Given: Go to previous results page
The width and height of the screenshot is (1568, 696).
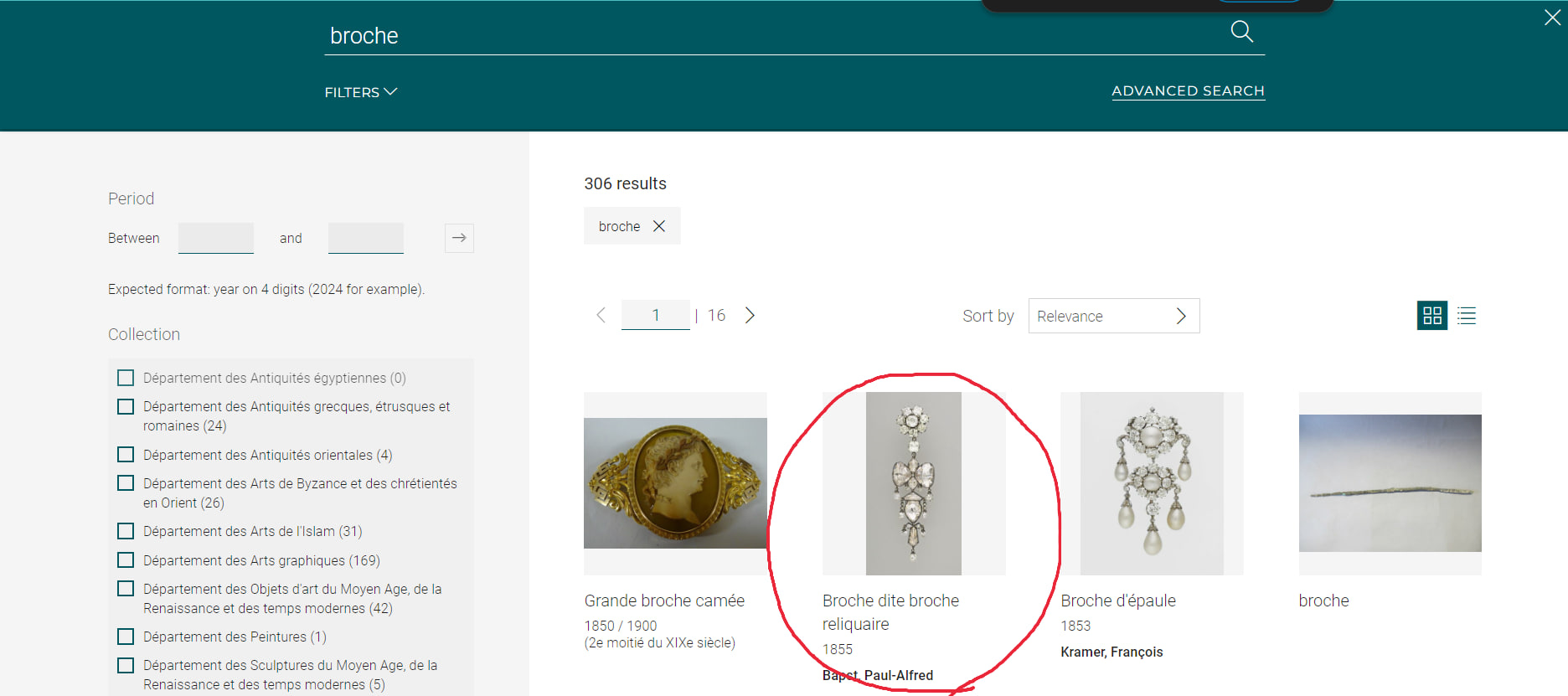Looking at the screenshot, I should (601, 315).
